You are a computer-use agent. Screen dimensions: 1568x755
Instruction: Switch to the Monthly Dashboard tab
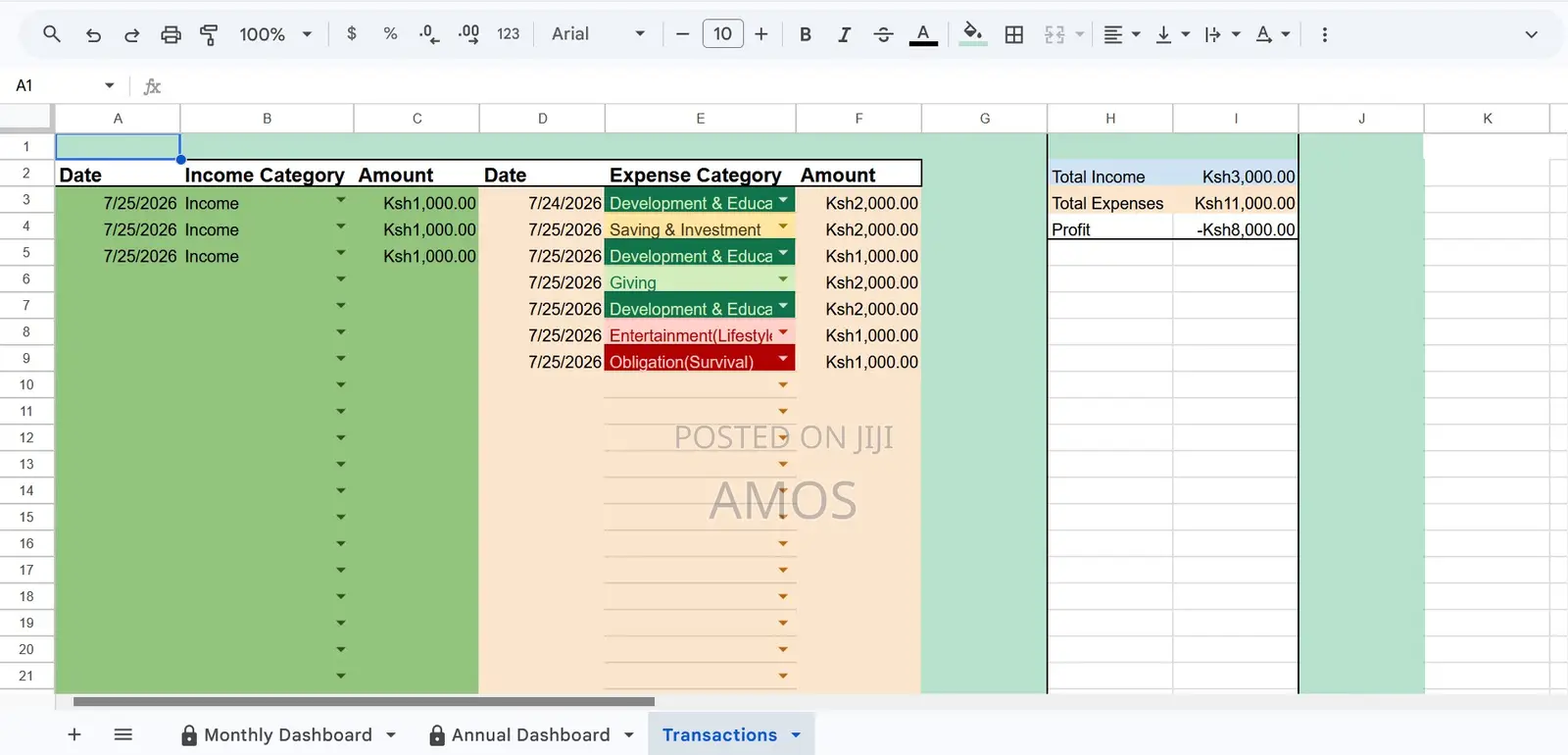pyautogui.click(x=288, y=734)
